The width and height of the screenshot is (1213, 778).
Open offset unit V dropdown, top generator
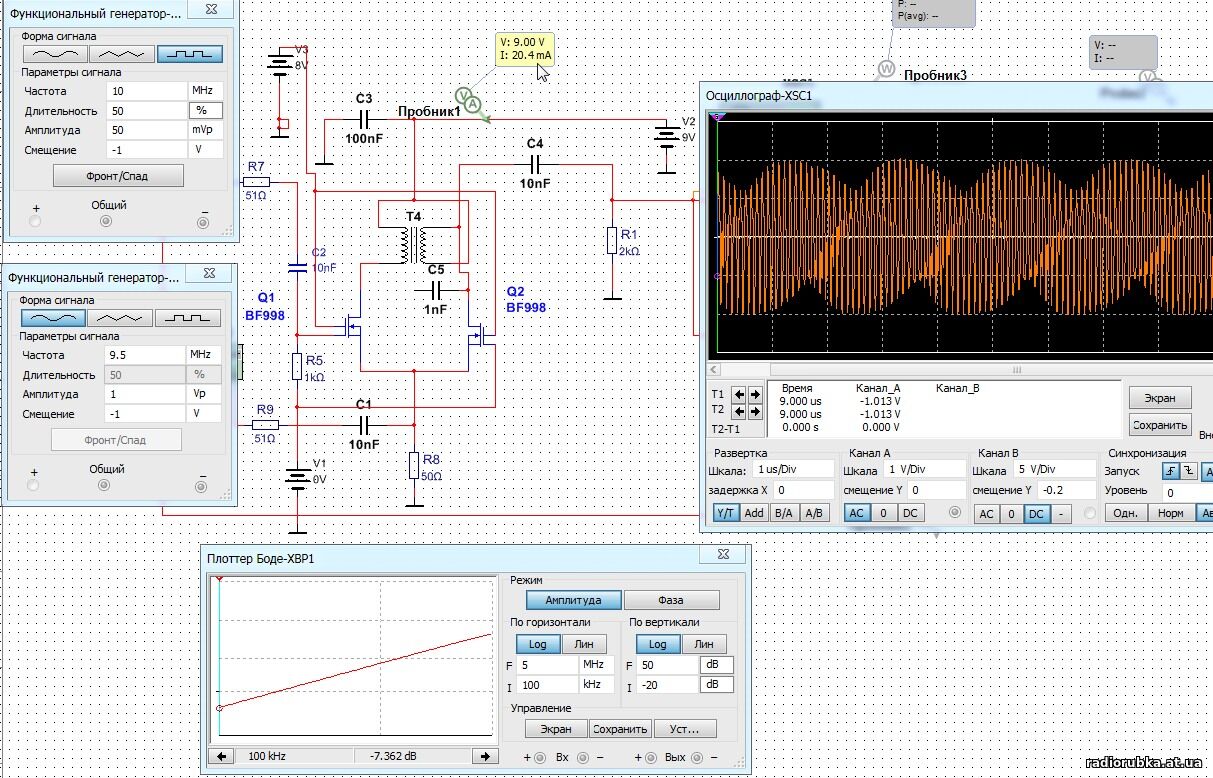(205, 149)
